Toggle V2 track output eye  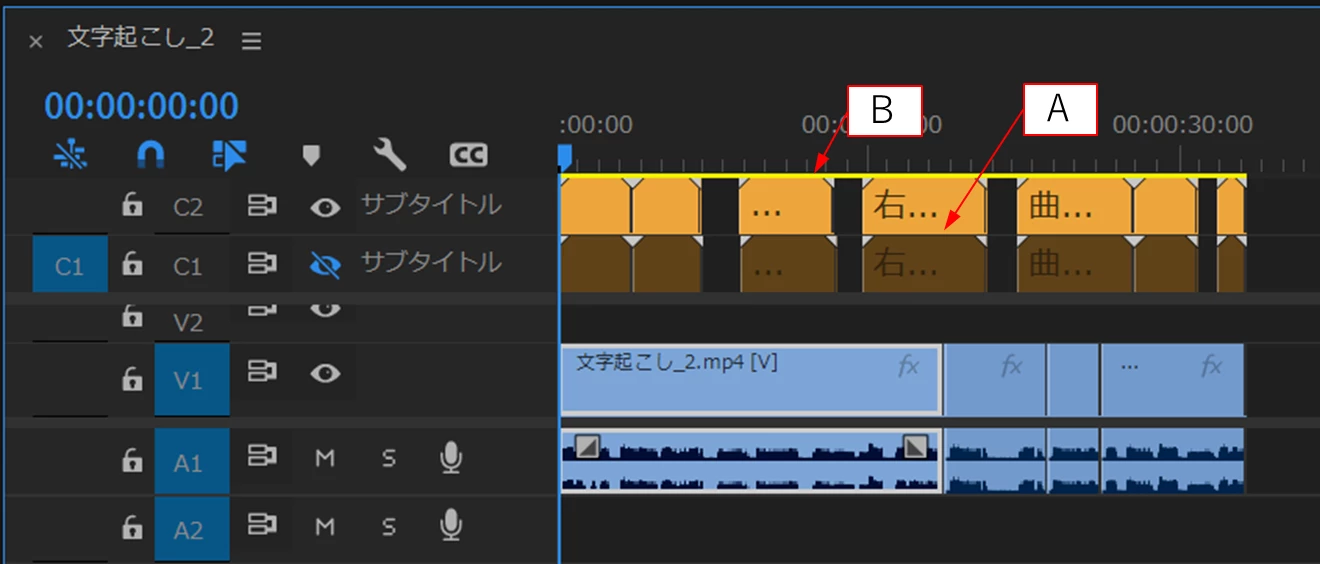(324, 309)
